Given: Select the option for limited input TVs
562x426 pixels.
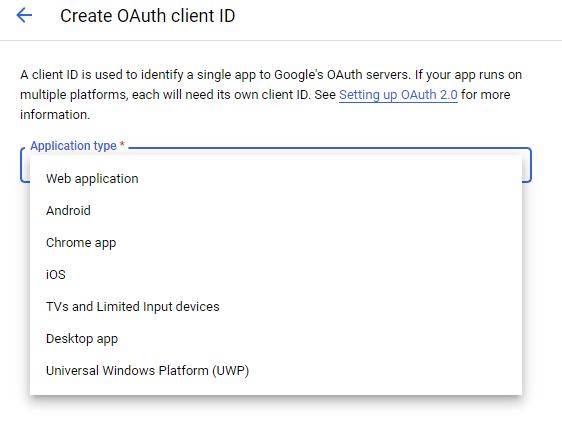Looking at the screenshot, I should click(x=276, y=307).
